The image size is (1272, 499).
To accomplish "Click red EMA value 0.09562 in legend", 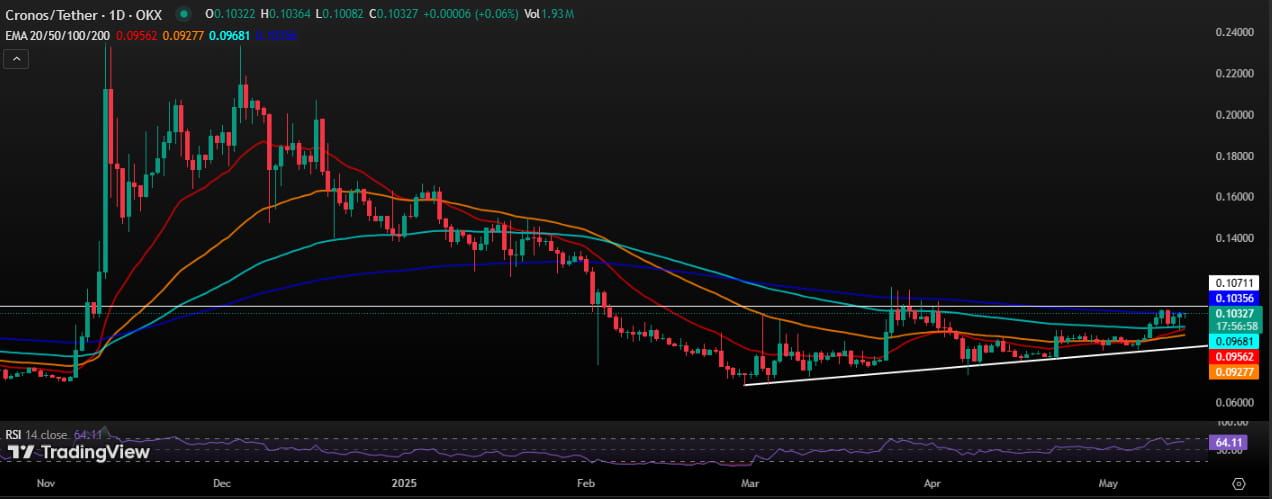I will [x=134, y=35].
